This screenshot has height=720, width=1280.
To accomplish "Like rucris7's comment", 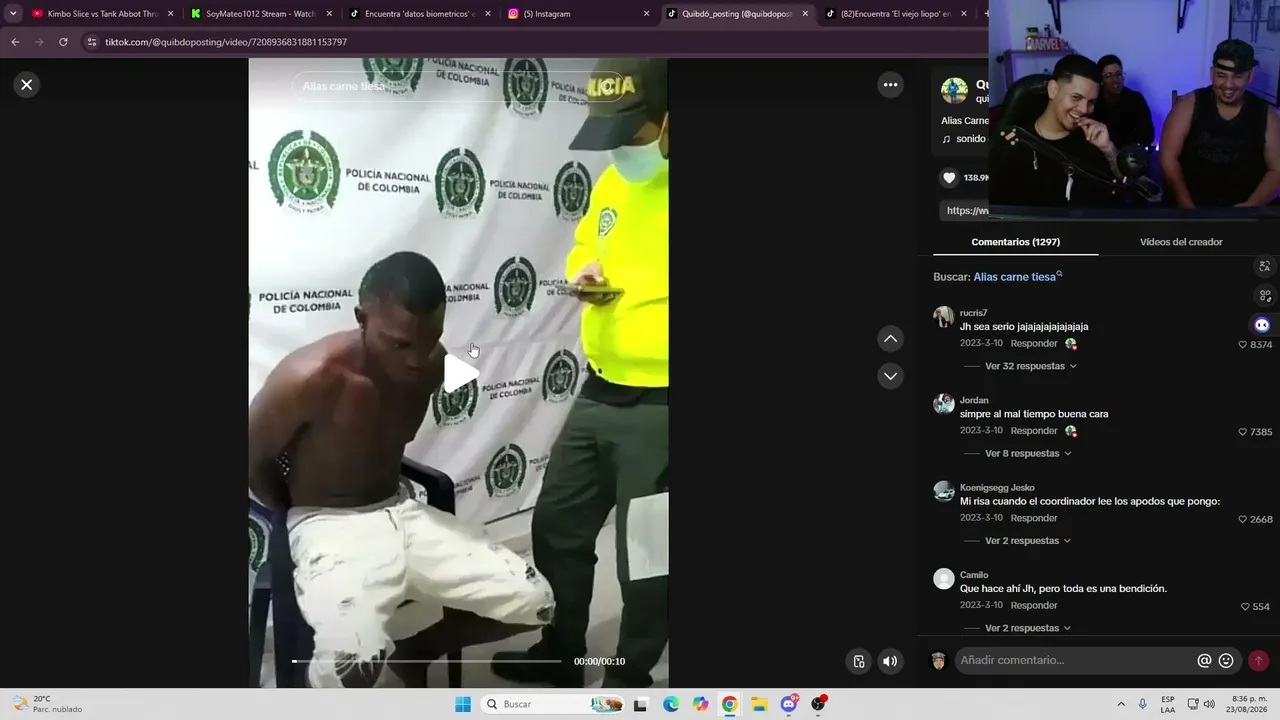I will 1243,345.
